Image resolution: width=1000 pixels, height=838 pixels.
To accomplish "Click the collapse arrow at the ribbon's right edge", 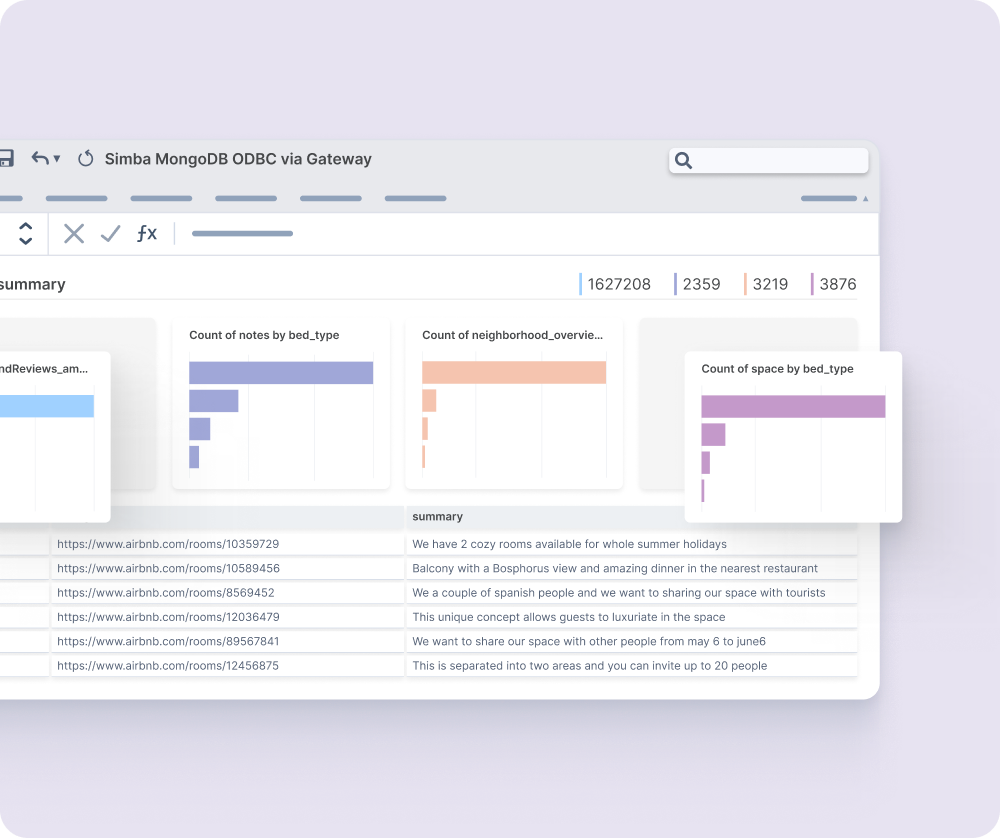I will point(864,198).
